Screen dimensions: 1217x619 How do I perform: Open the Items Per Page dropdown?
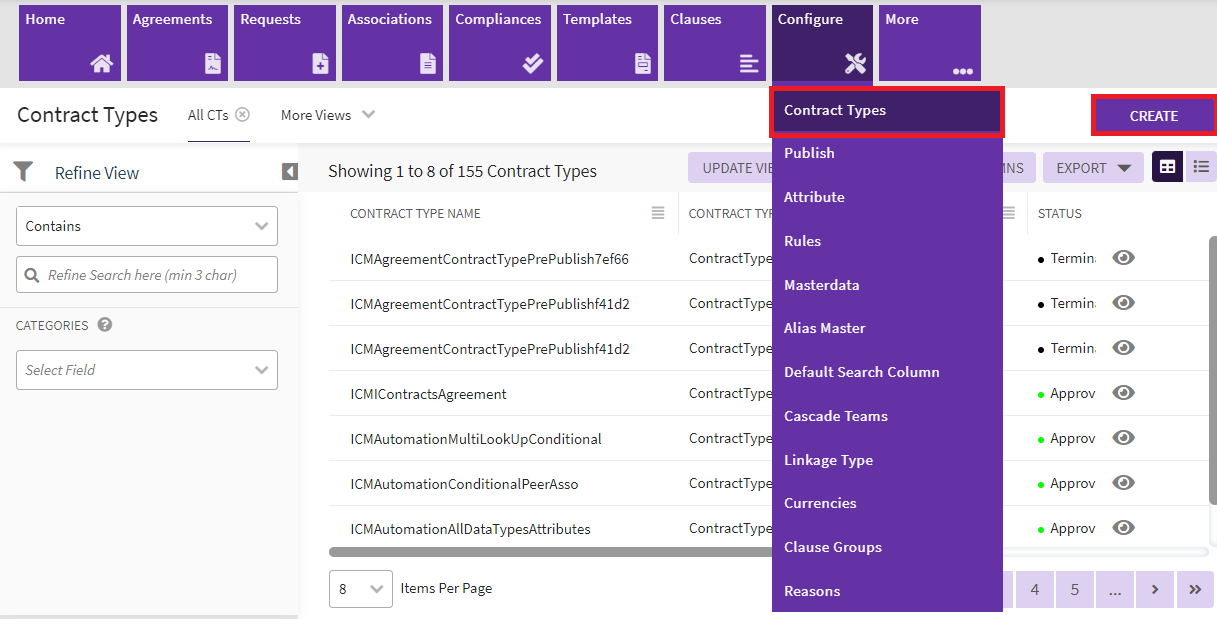point(360,589)
